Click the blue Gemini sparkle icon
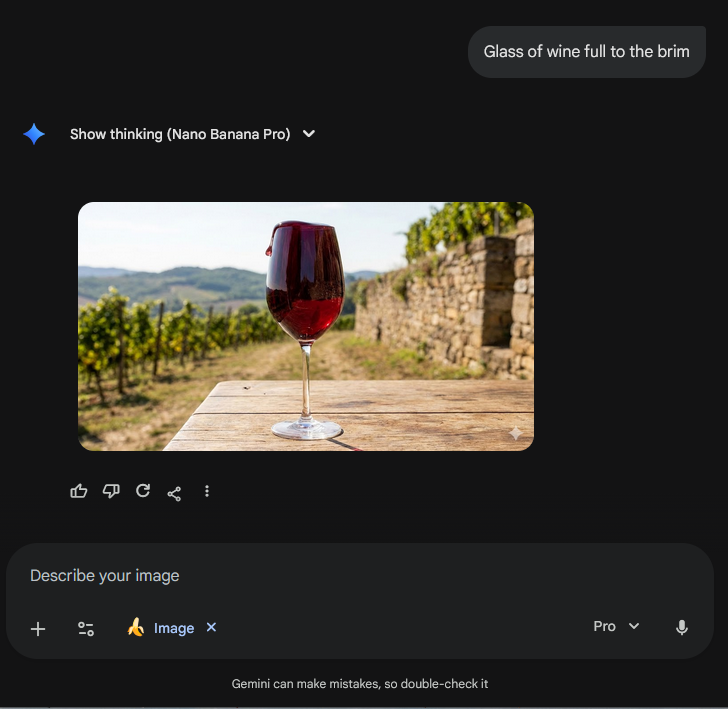 (34, 134)
